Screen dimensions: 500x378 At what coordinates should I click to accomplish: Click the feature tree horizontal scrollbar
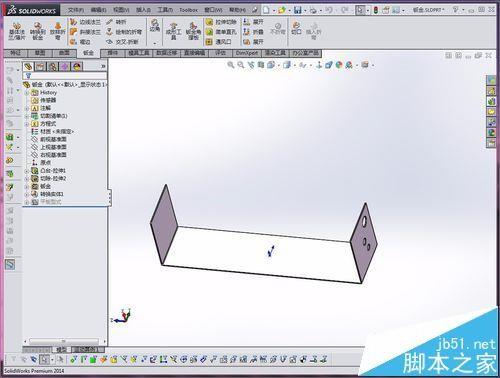pos(64,341)
